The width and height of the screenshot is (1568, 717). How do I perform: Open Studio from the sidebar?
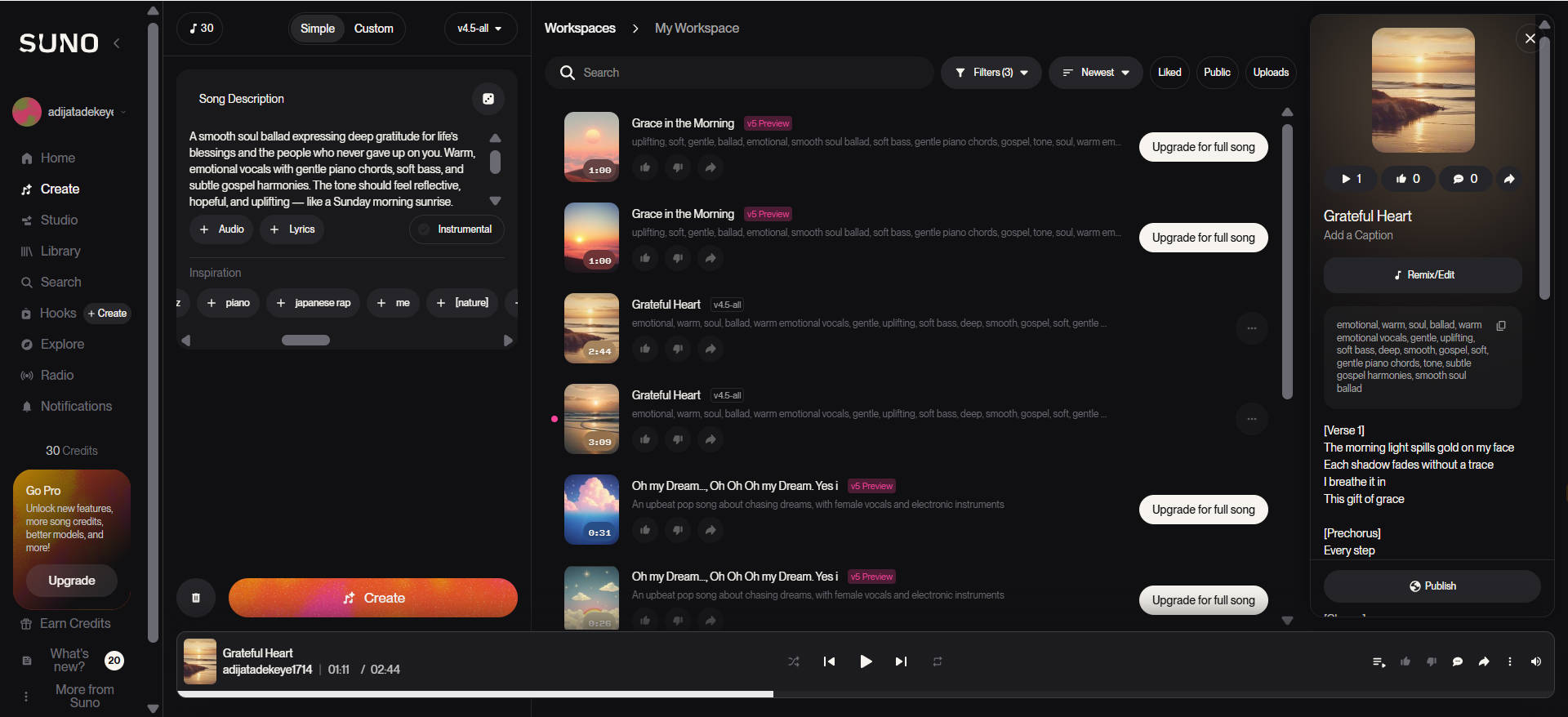pyautogui.click(x=59, y=220)
